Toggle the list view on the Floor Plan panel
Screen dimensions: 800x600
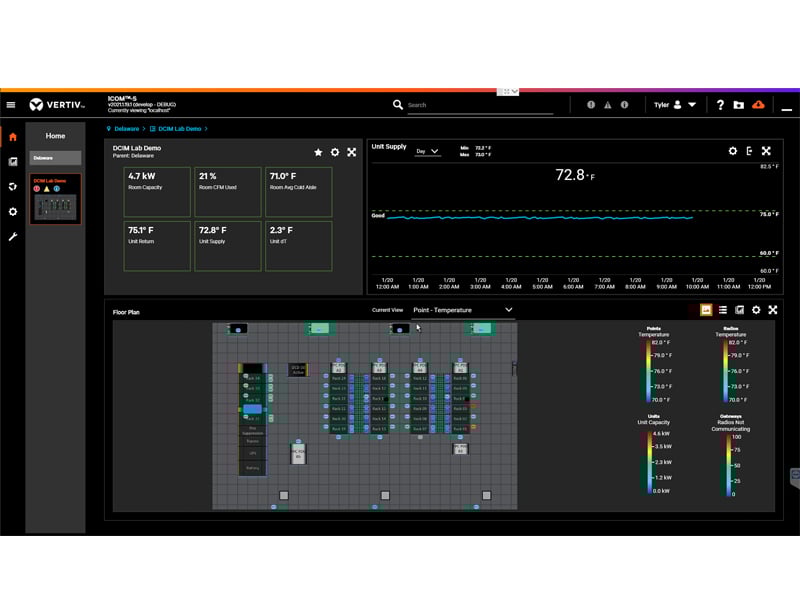723,310
